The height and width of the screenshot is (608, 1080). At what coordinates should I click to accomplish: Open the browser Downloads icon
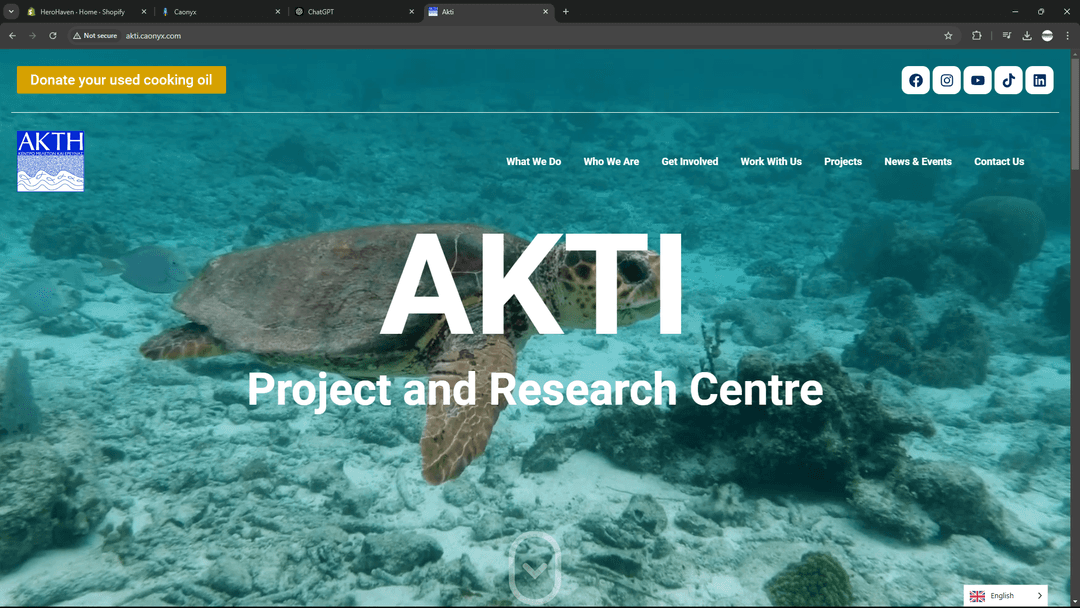1027,36
